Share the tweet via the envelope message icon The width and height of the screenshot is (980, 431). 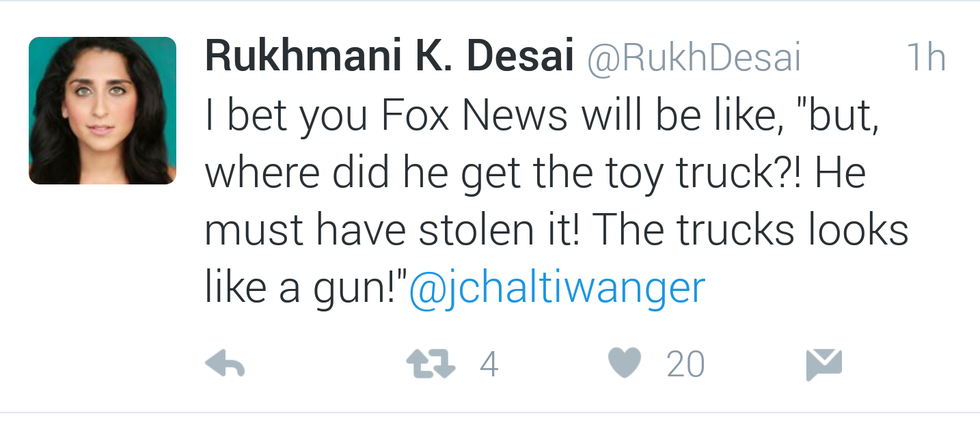824,365
